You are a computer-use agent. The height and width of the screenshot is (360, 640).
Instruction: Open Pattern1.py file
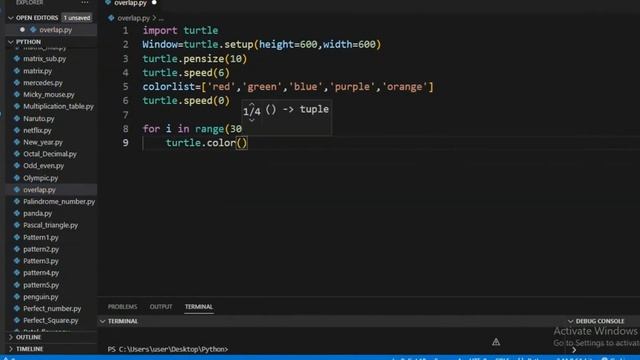coord(41,238)
